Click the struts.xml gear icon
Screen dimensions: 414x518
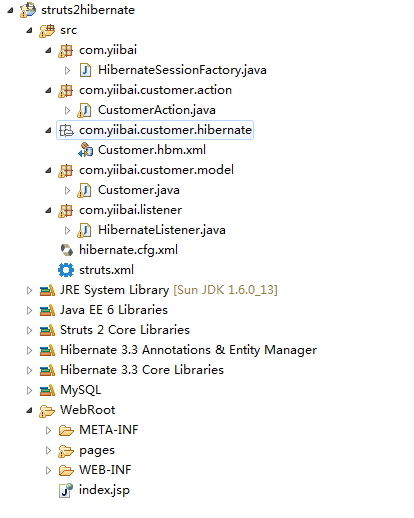66,270
